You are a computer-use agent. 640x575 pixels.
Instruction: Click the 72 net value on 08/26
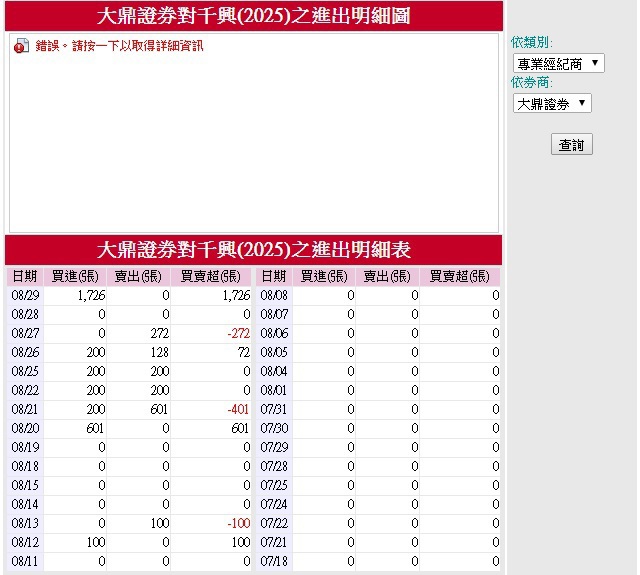244,352
